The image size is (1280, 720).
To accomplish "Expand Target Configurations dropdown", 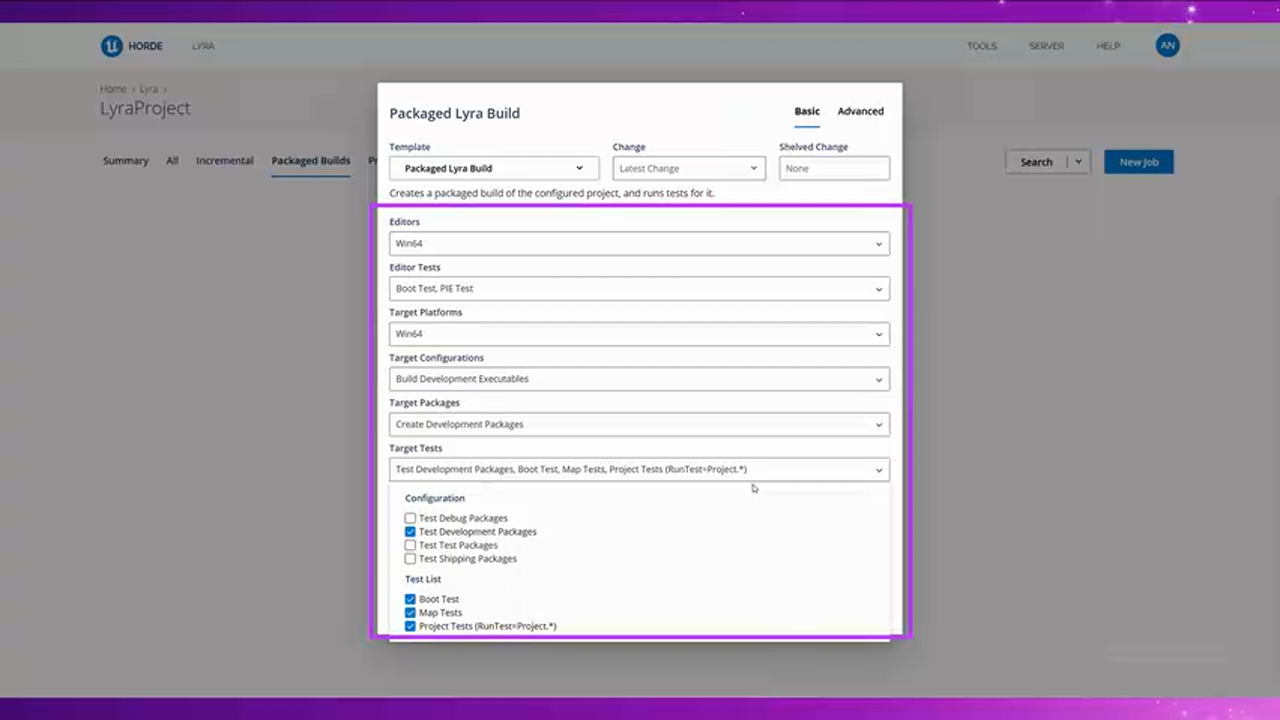I will click(x=639, y=379).
